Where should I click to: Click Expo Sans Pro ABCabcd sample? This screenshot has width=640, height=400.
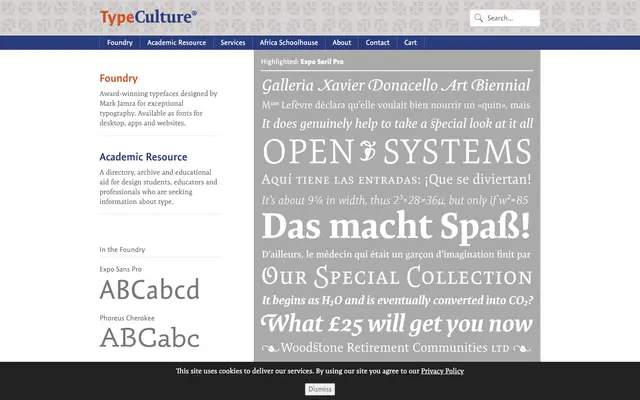click(x=149, y=289)
